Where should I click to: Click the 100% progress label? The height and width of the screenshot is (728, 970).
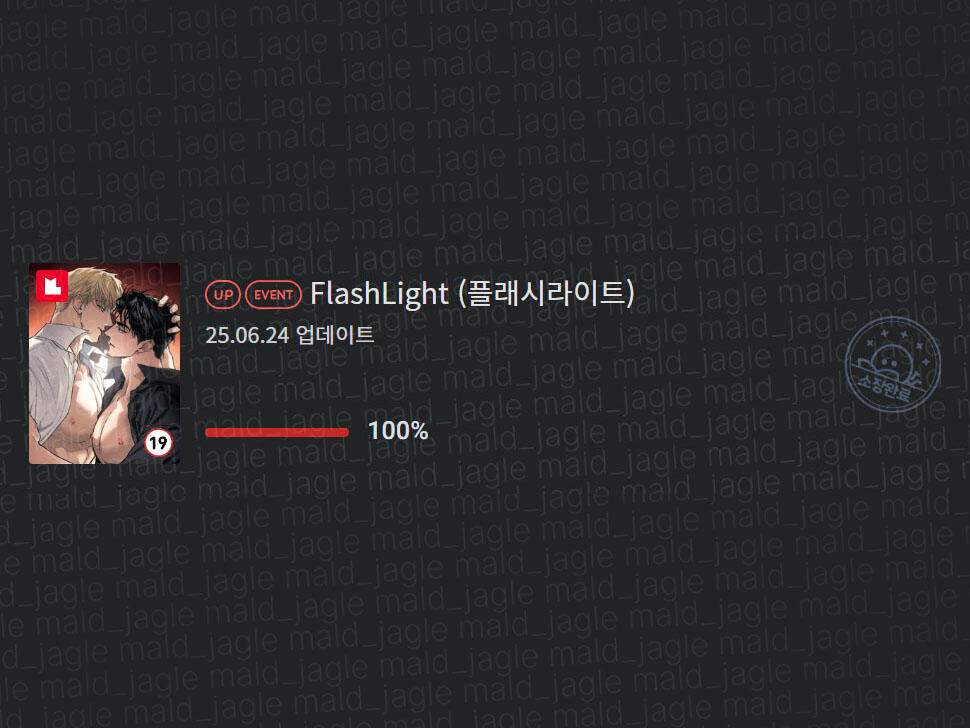coord(398,430)
